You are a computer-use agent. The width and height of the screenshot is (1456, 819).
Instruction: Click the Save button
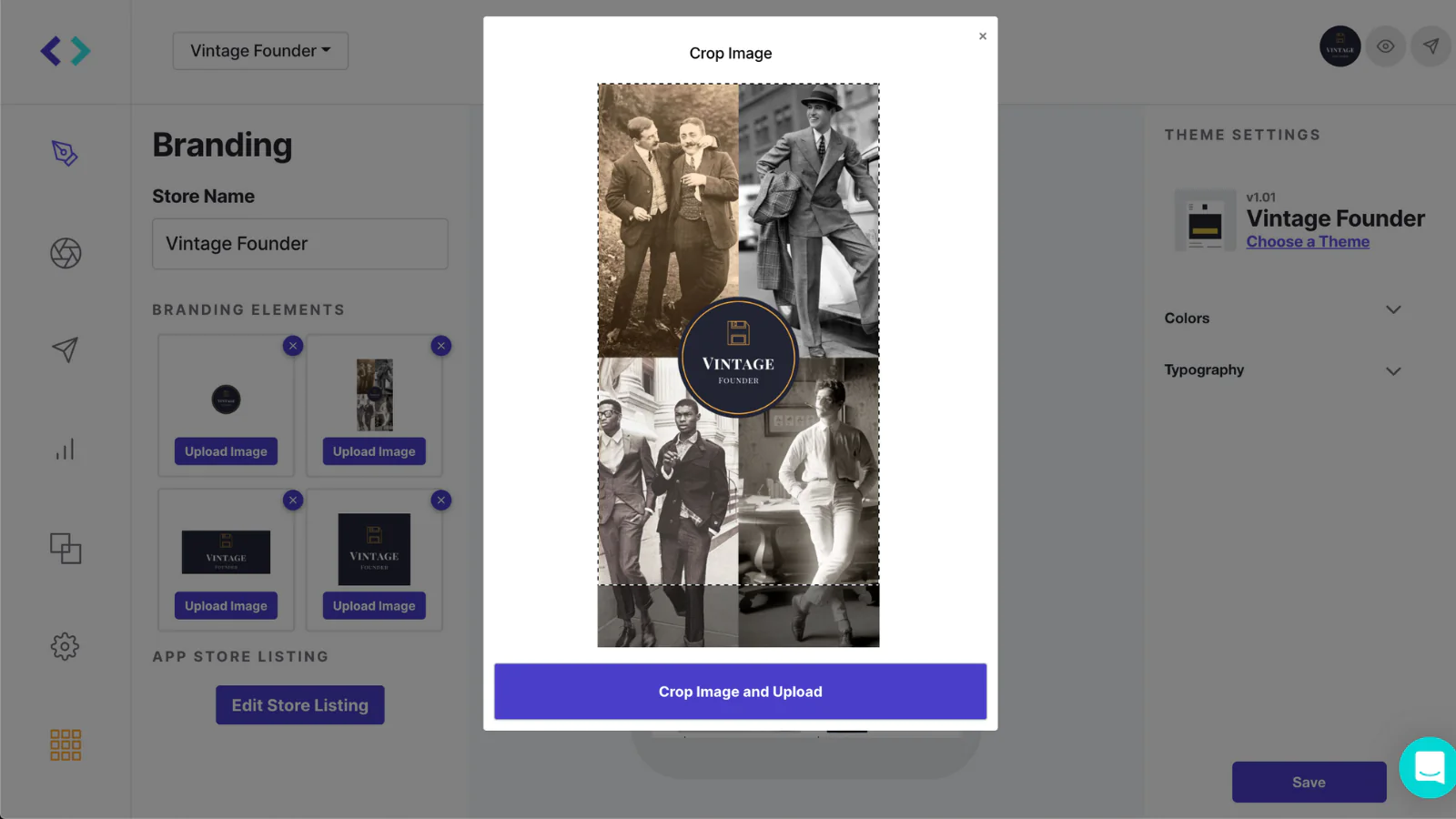pyautogui.click(x=1309, y=783)
